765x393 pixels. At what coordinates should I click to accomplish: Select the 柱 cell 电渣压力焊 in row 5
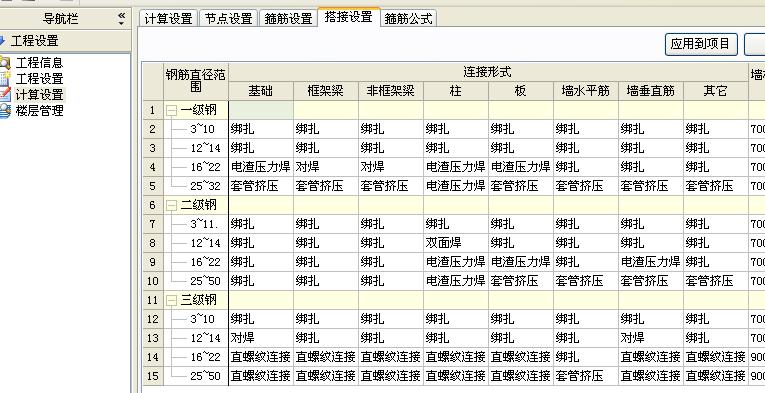[x=456, y=186]
